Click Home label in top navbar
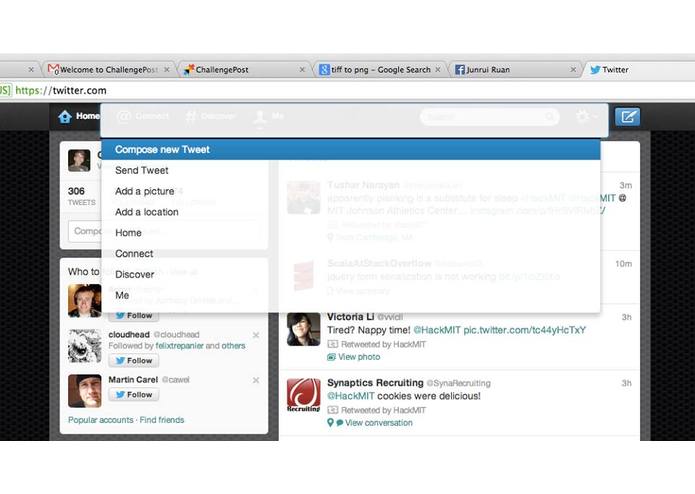Screen dimensions: 695x494 click(87, 116)
